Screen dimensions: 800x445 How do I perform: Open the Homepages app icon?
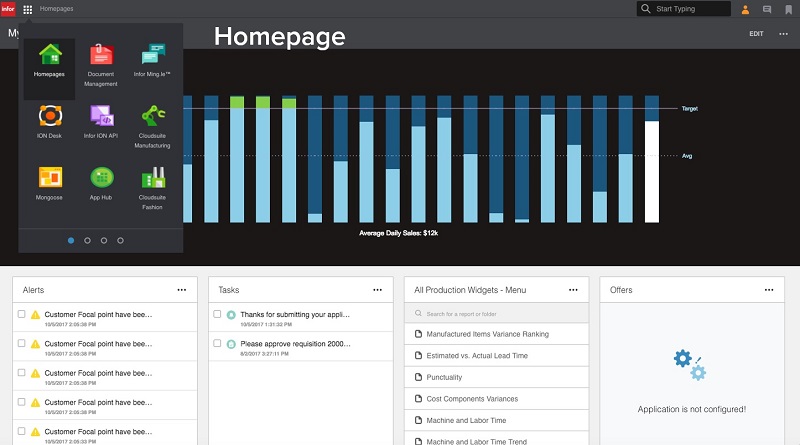click(x=49, y=61)
